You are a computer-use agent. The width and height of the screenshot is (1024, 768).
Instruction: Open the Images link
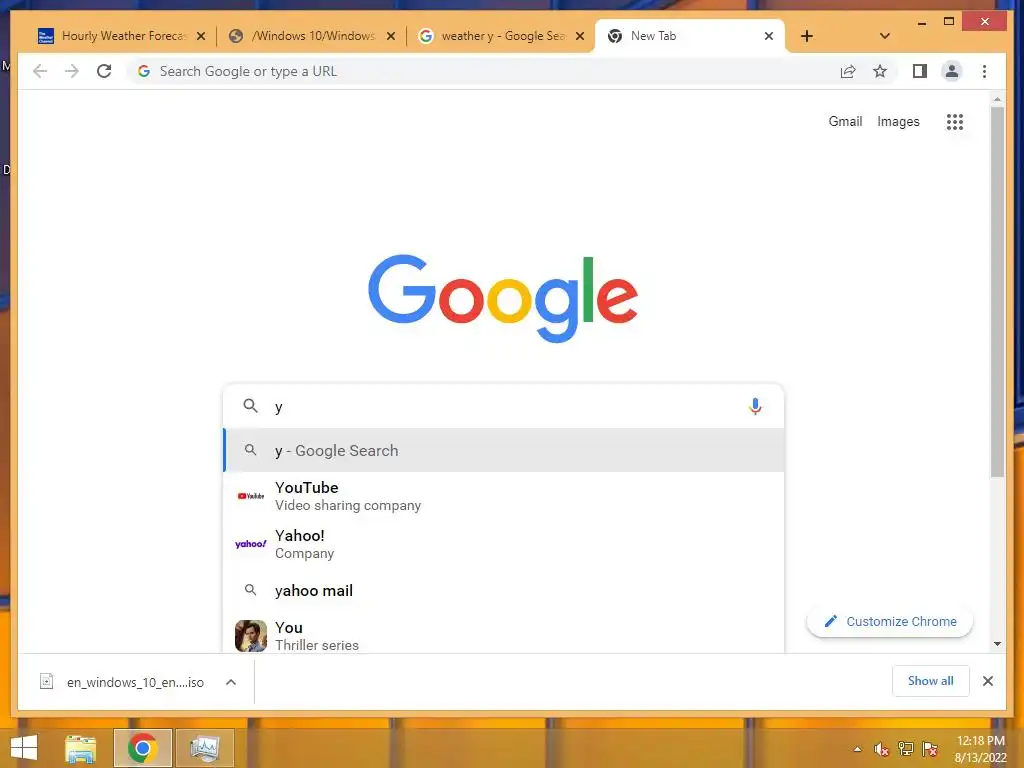tap(898, 121)
